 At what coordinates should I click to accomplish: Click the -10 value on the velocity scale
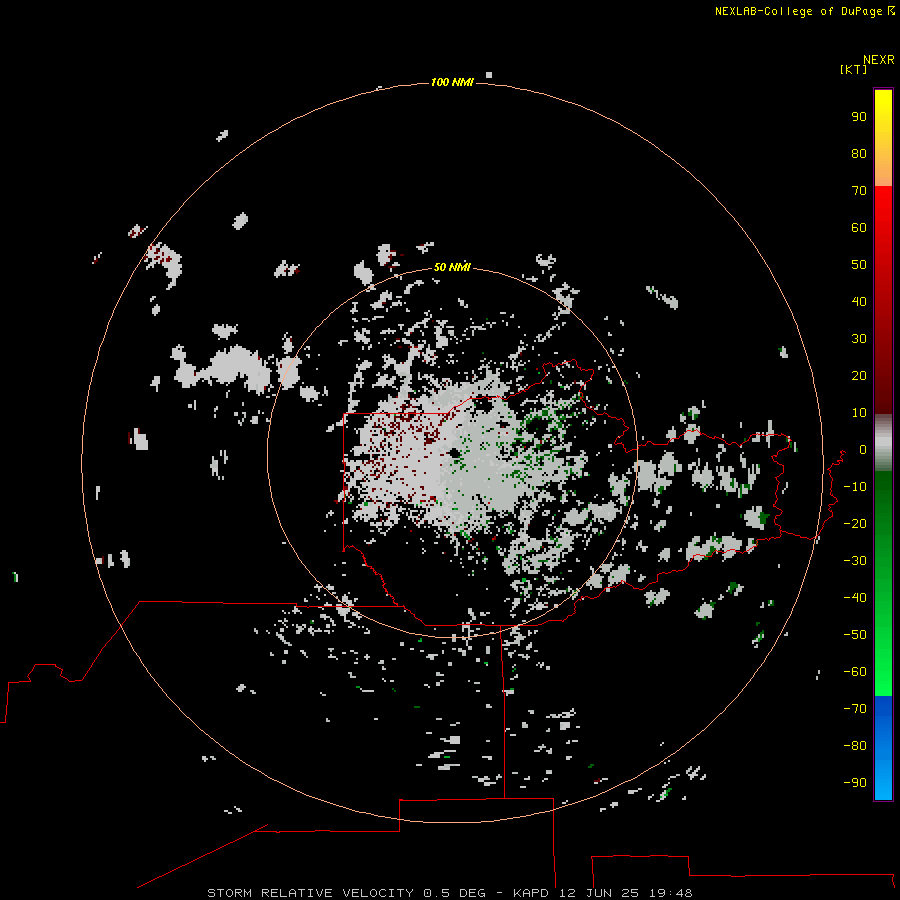pyautogui.click(x=855, y=487)
